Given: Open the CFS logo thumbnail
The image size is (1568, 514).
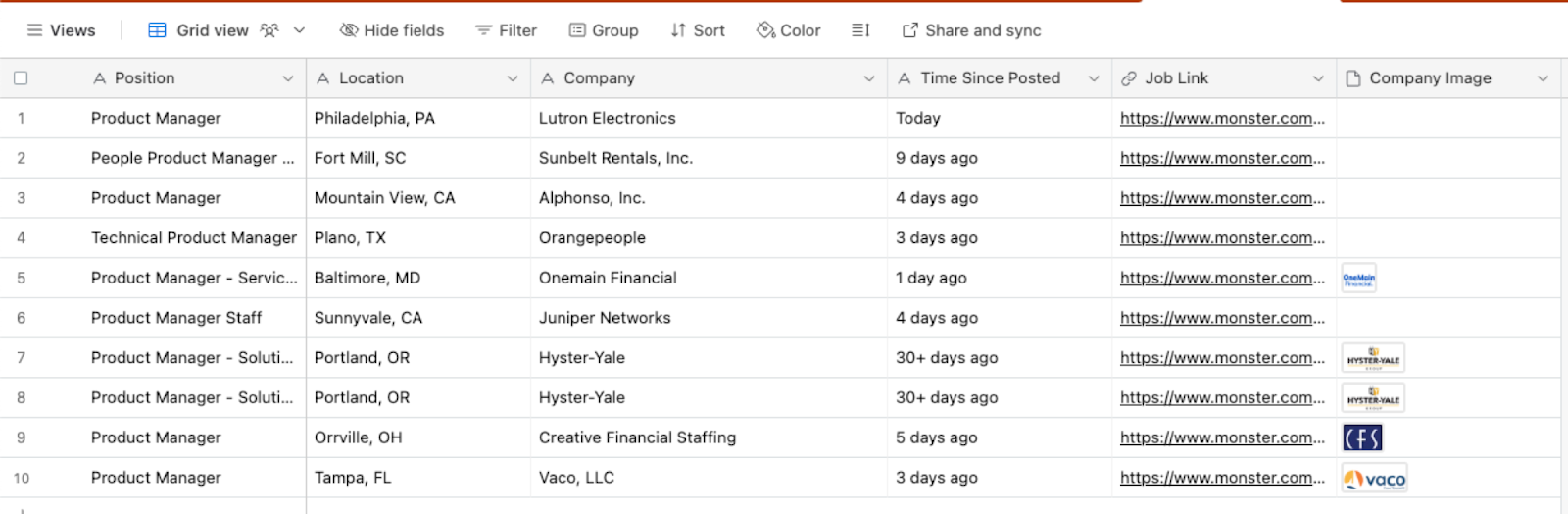Looking at the screenshot, I should pyautogui.click(x=1362, y=437).
